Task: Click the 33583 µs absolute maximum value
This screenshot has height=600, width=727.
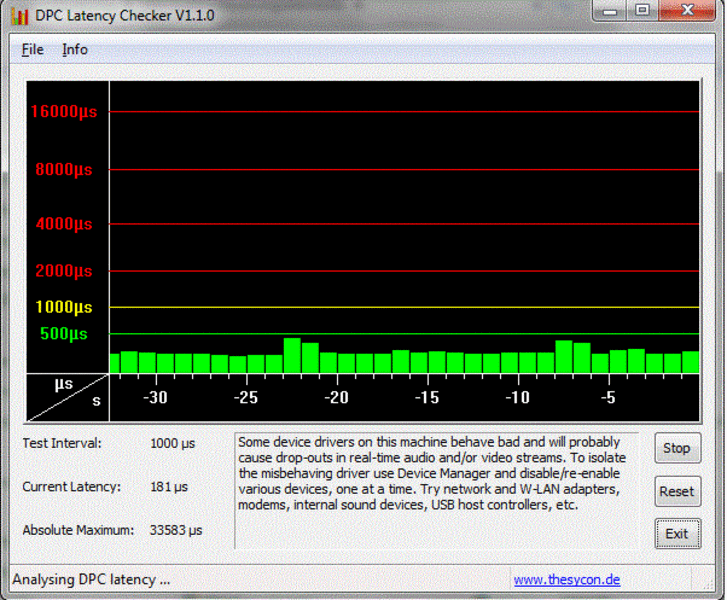Action: [176, 530]
